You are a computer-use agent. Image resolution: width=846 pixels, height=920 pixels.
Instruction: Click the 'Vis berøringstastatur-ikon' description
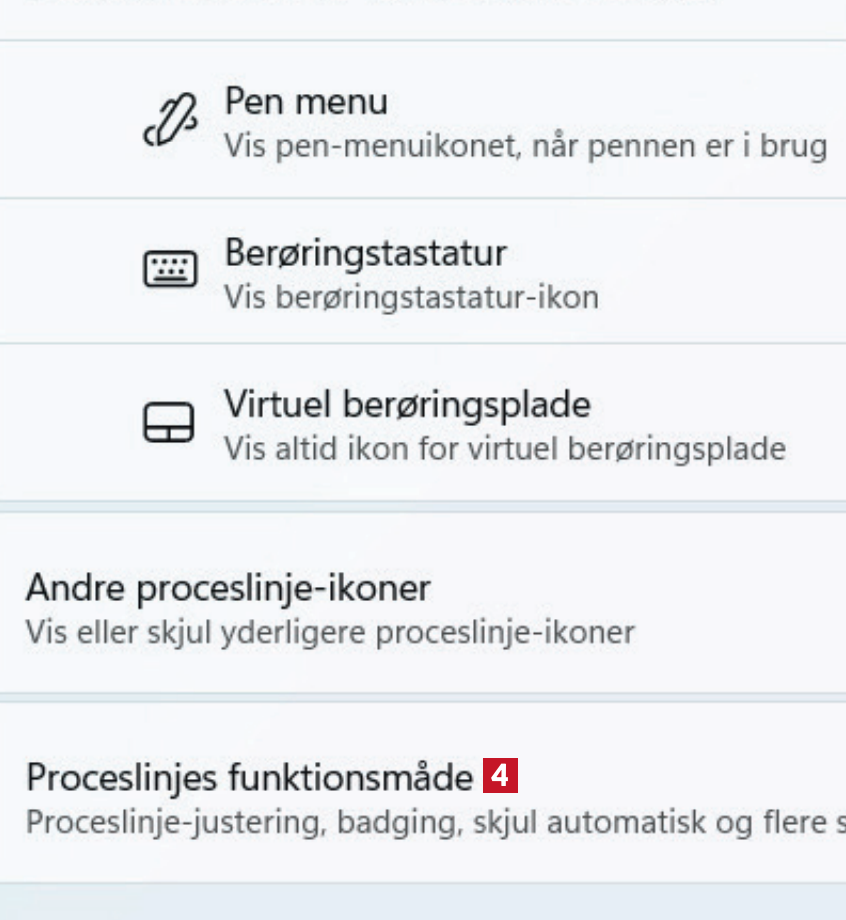click(410, 297)
